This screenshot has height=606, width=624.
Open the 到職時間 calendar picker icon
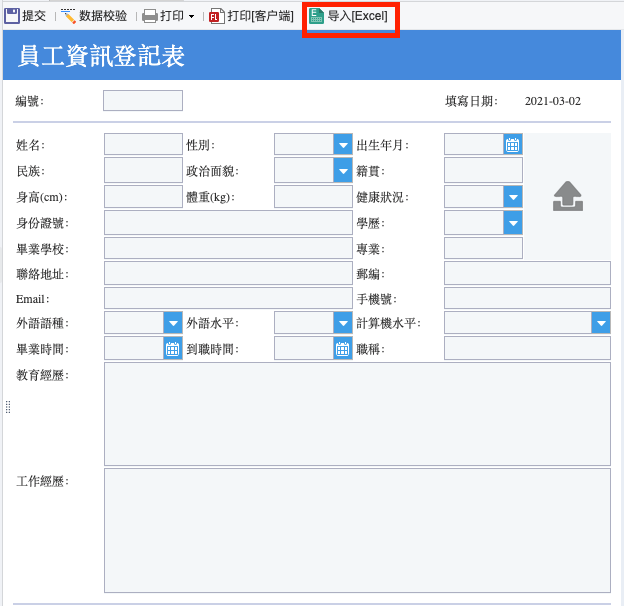[343, 349]
